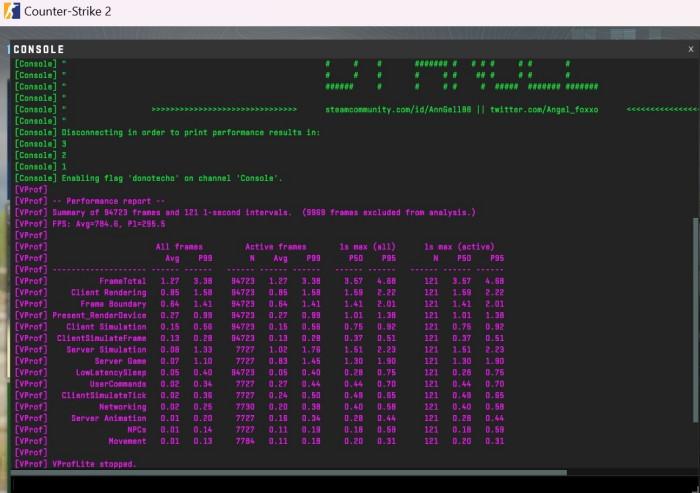Click the 'Disconnecting in order to print performance results' line
Viewport: 700px width, 493px height.
(167, 133)
